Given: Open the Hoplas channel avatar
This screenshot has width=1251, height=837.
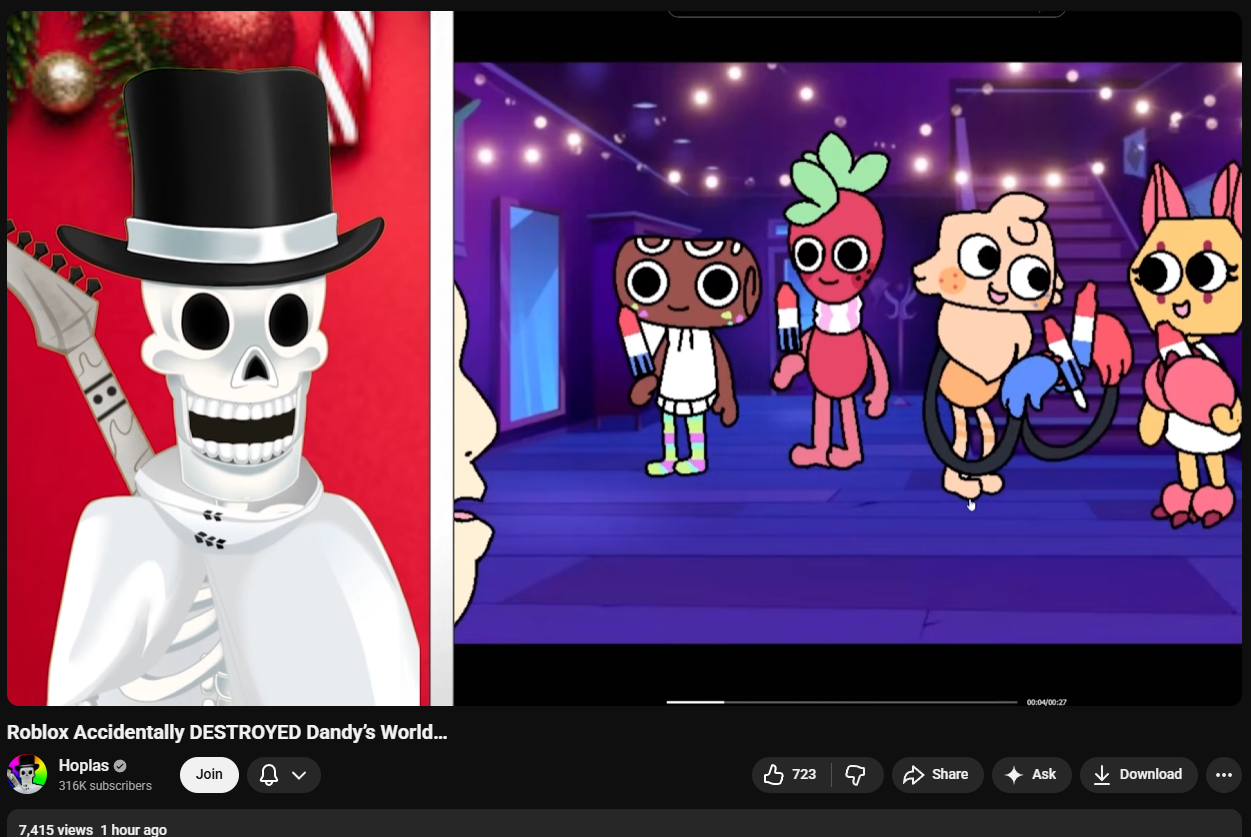Looking at the screenshot, I should [x=27, y=775].
